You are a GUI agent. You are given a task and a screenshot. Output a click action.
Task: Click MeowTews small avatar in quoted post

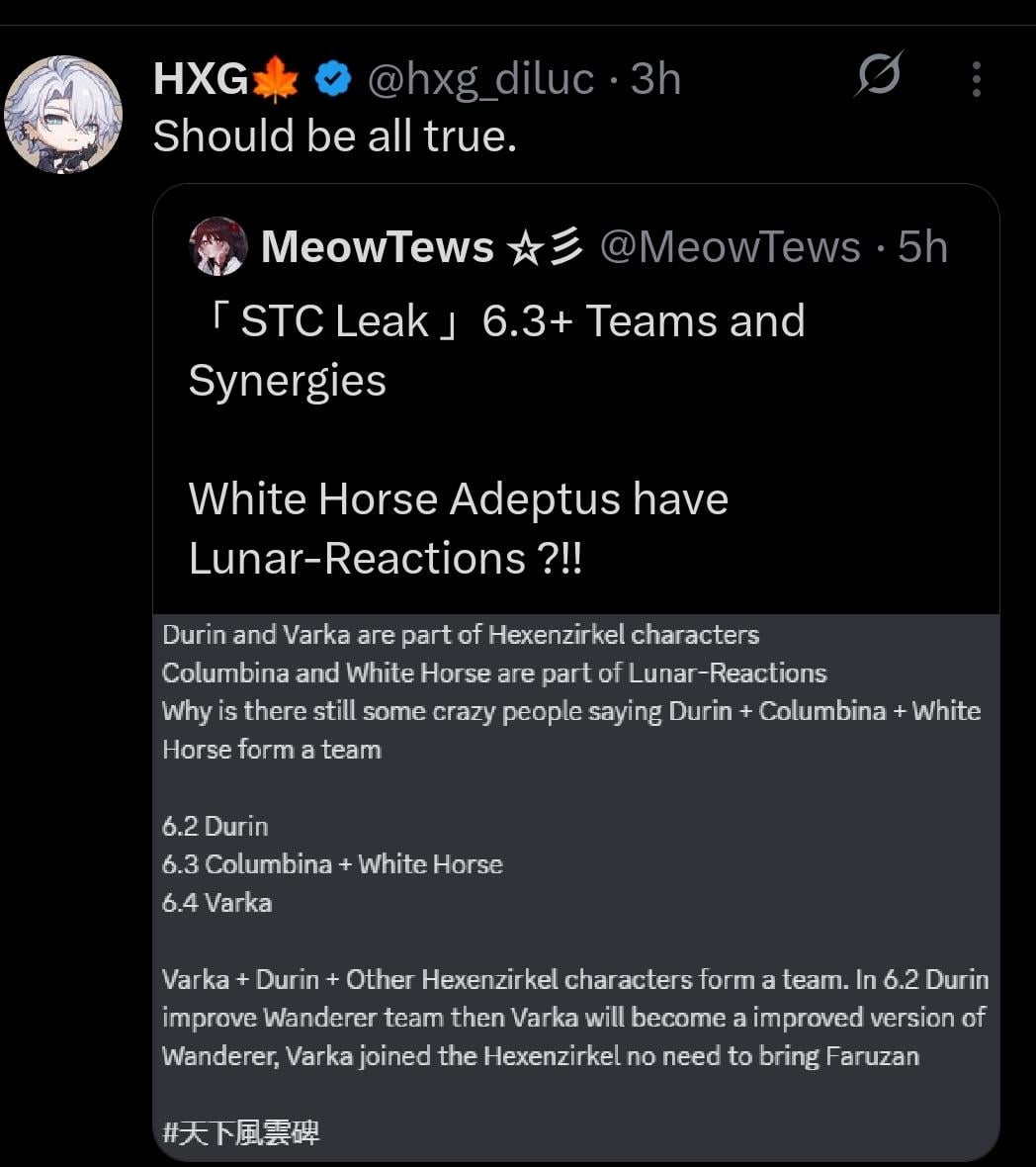[x=217, y=246]
